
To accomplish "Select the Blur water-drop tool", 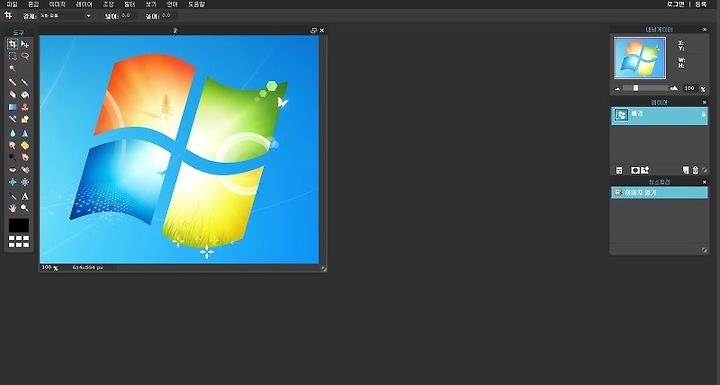I will click(x=12, y=133).
